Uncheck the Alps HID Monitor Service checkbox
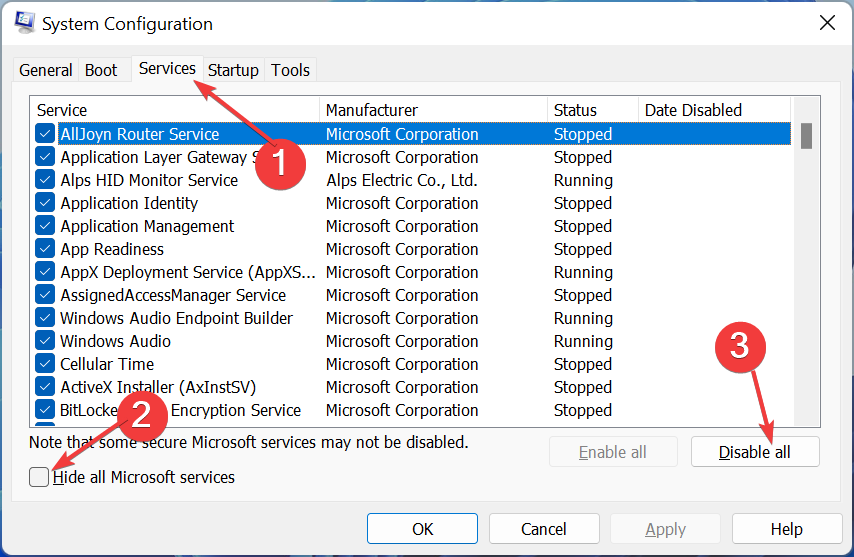Screen dimensions: 854x557 [45, 180]
